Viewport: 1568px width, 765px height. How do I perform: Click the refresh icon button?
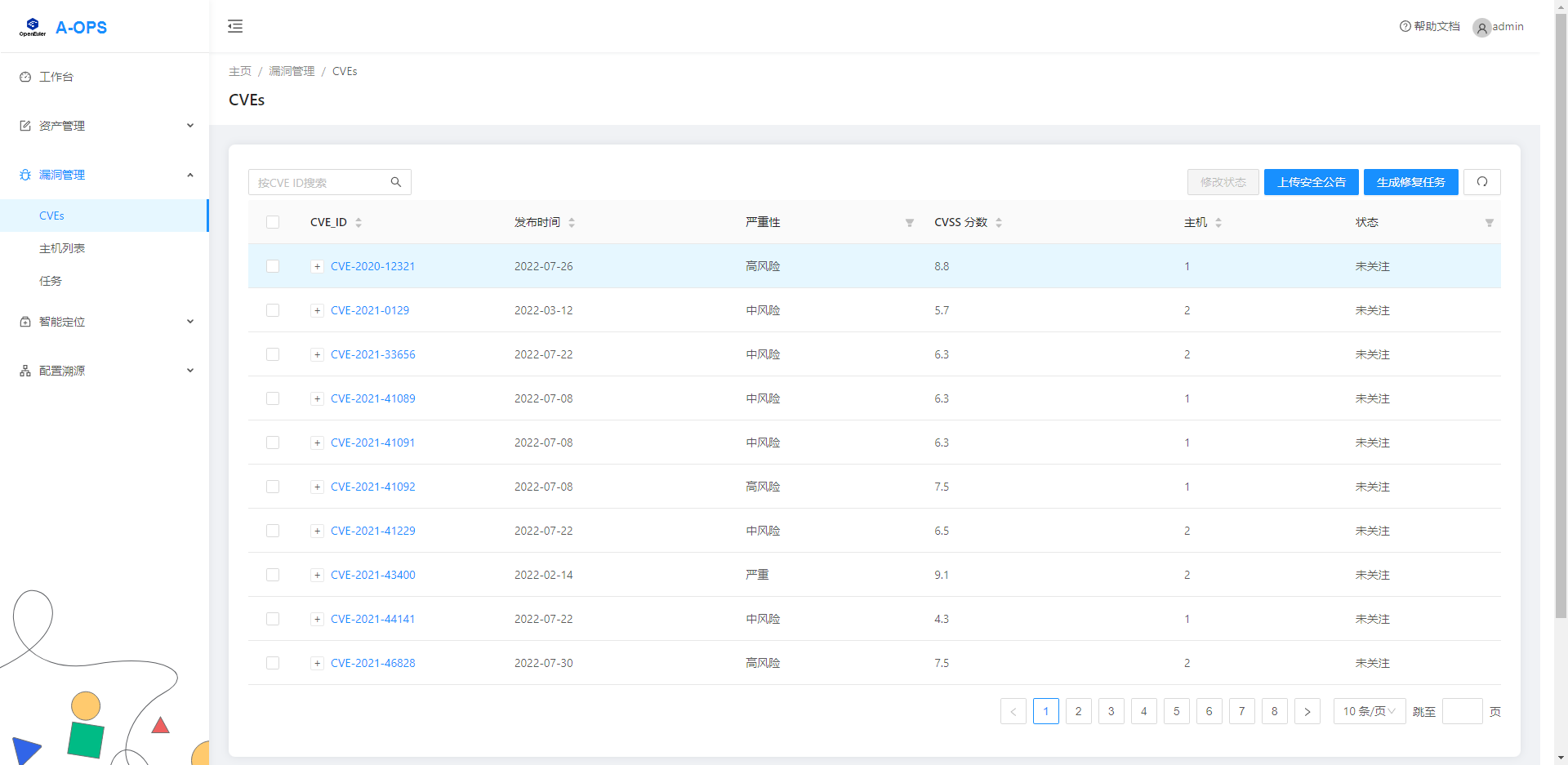click(1481, 182)
